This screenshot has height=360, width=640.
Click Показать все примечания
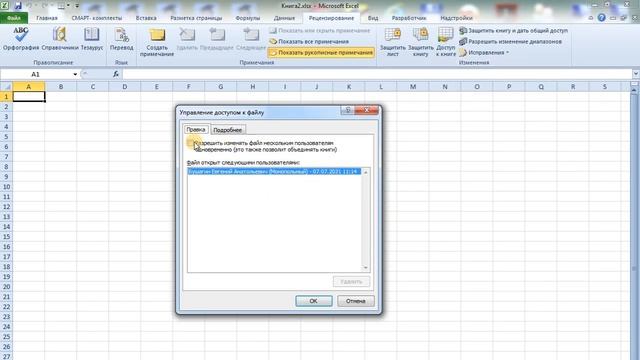[309, 42]
